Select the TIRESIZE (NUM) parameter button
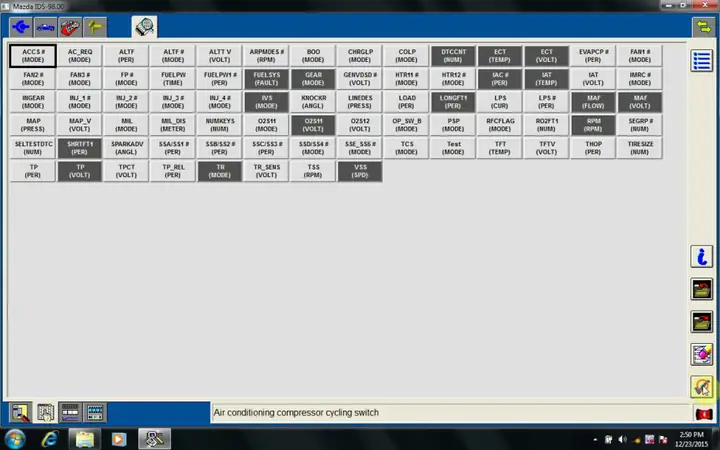The height and width of the screenshot is (450, 720). coord(640,148)
